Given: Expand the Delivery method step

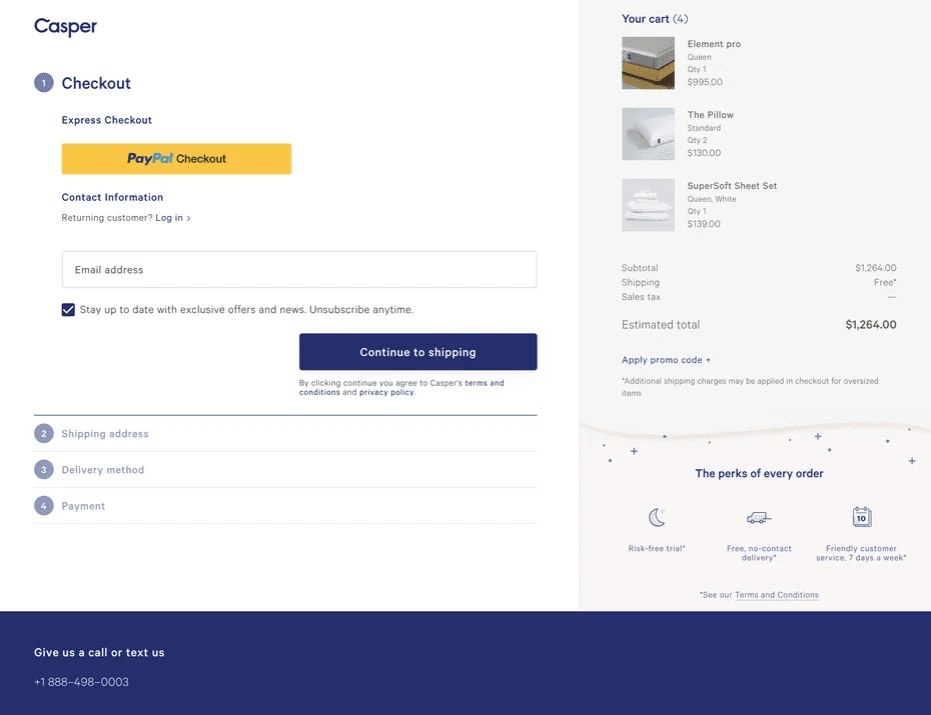Looking at the screenshot, I should pos(103,470).
